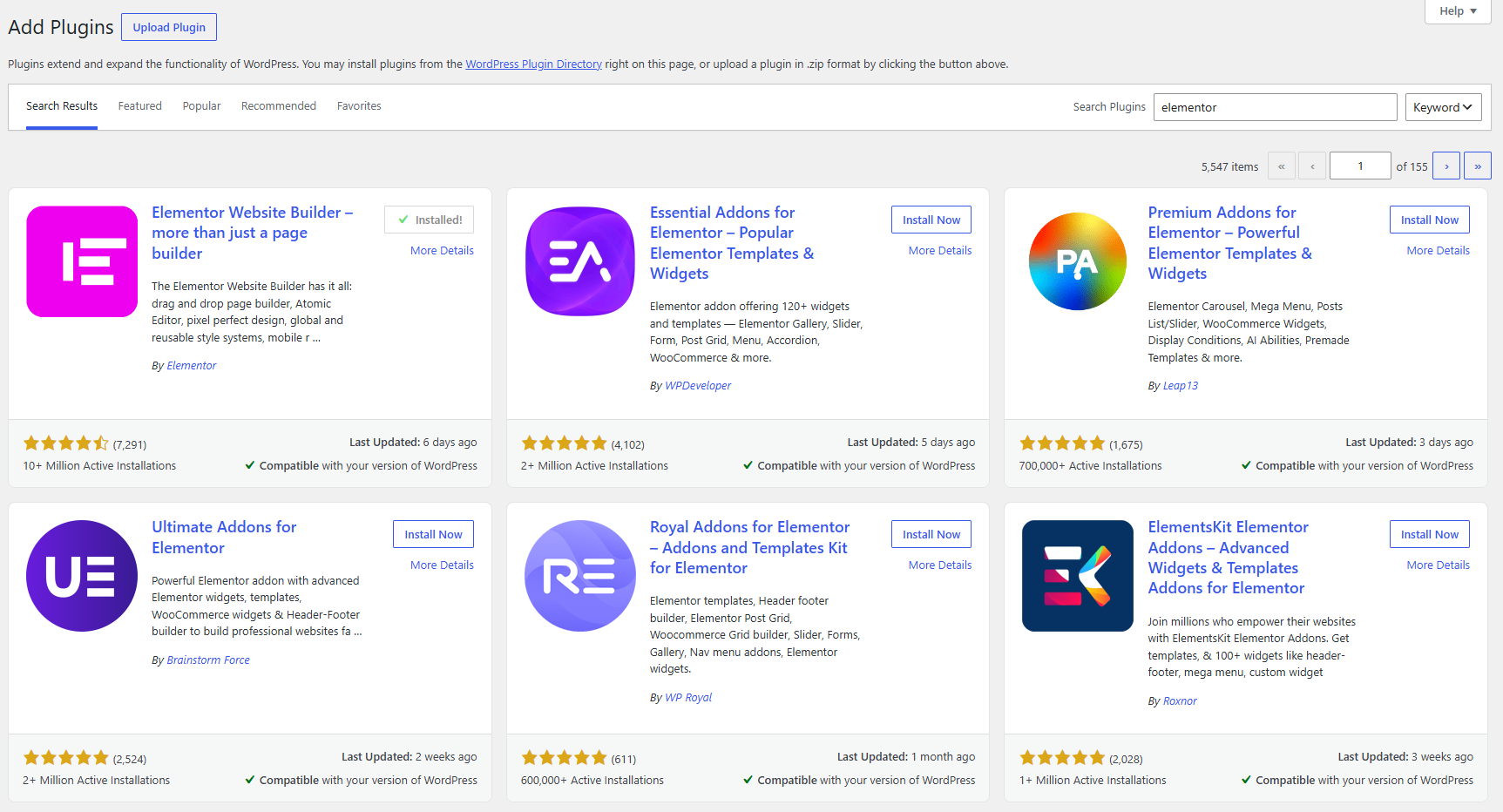Click the Premium Addons PA logo icon
The width and height of the screenshot is (1503, 812).
point(1078,261)
